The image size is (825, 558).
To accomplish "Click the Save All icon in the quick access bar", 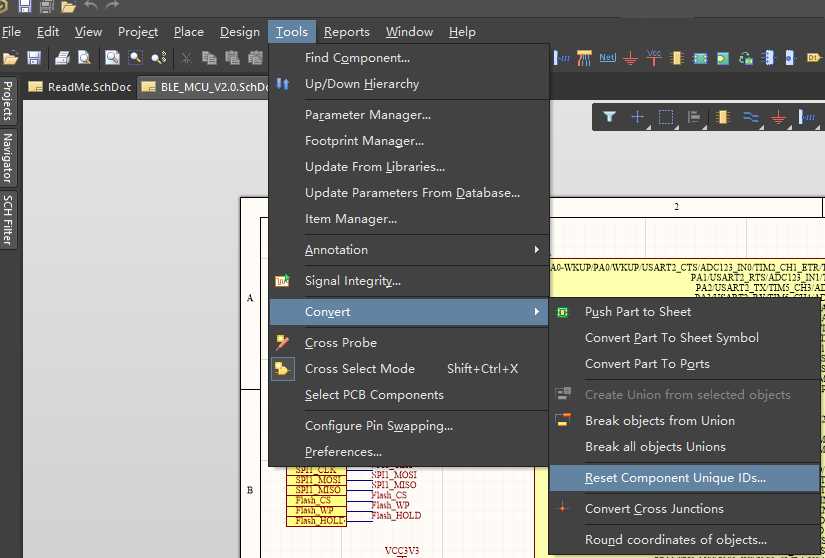I will [x=47, y=6].
